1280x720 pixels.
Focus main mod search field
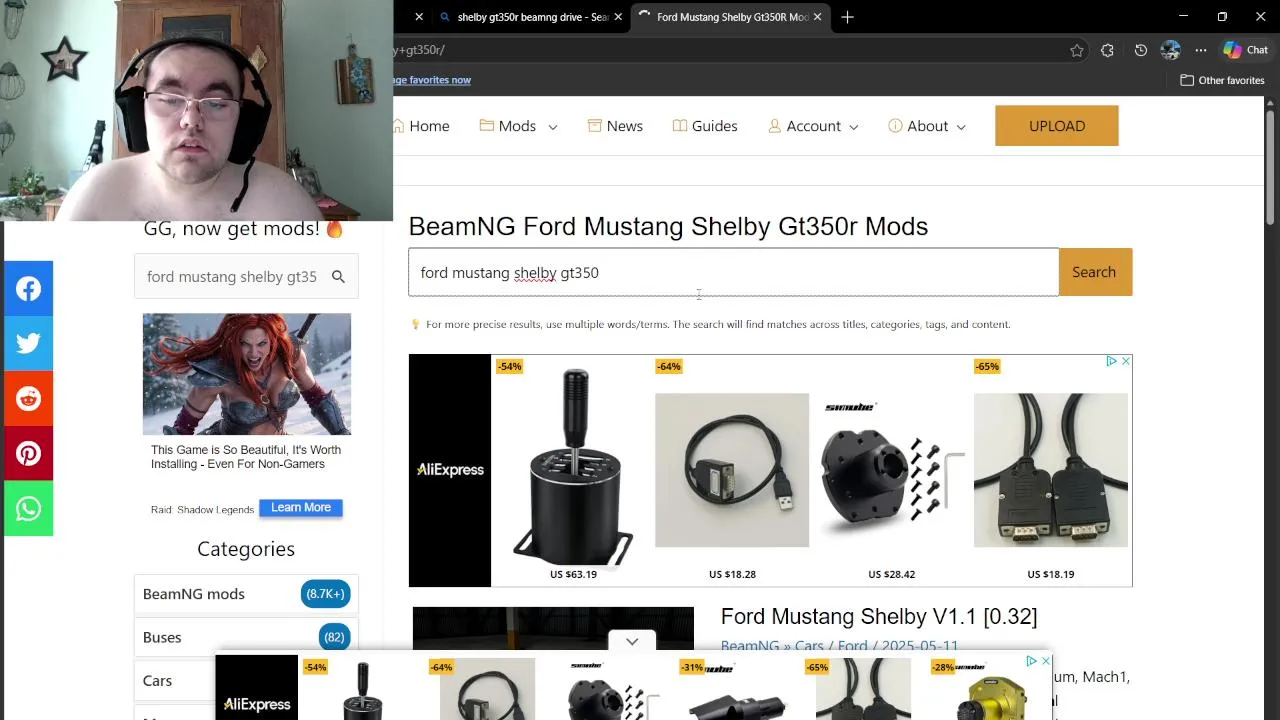pos(733,272)
